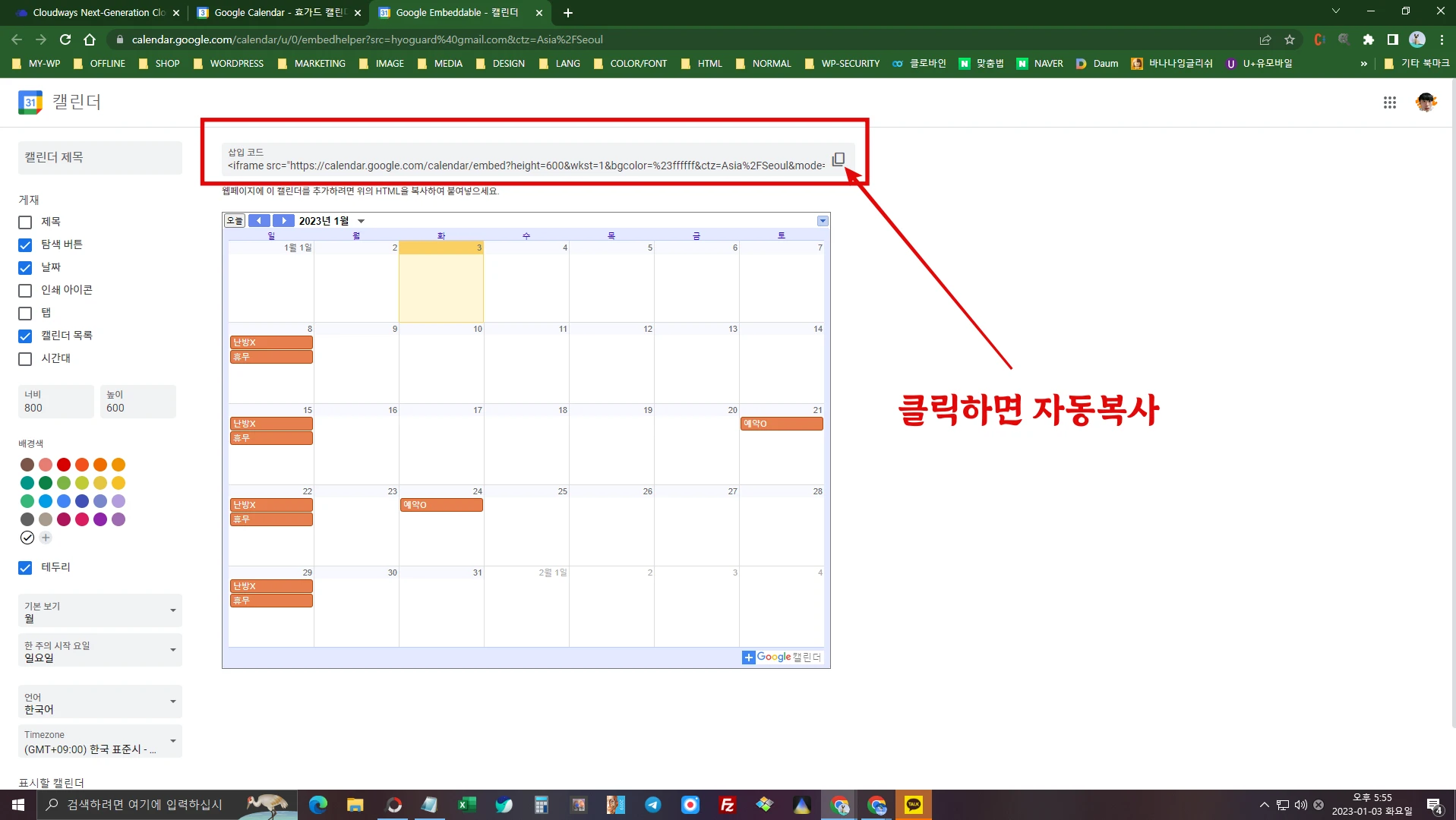Open a new browser tab

coord(568,13)
